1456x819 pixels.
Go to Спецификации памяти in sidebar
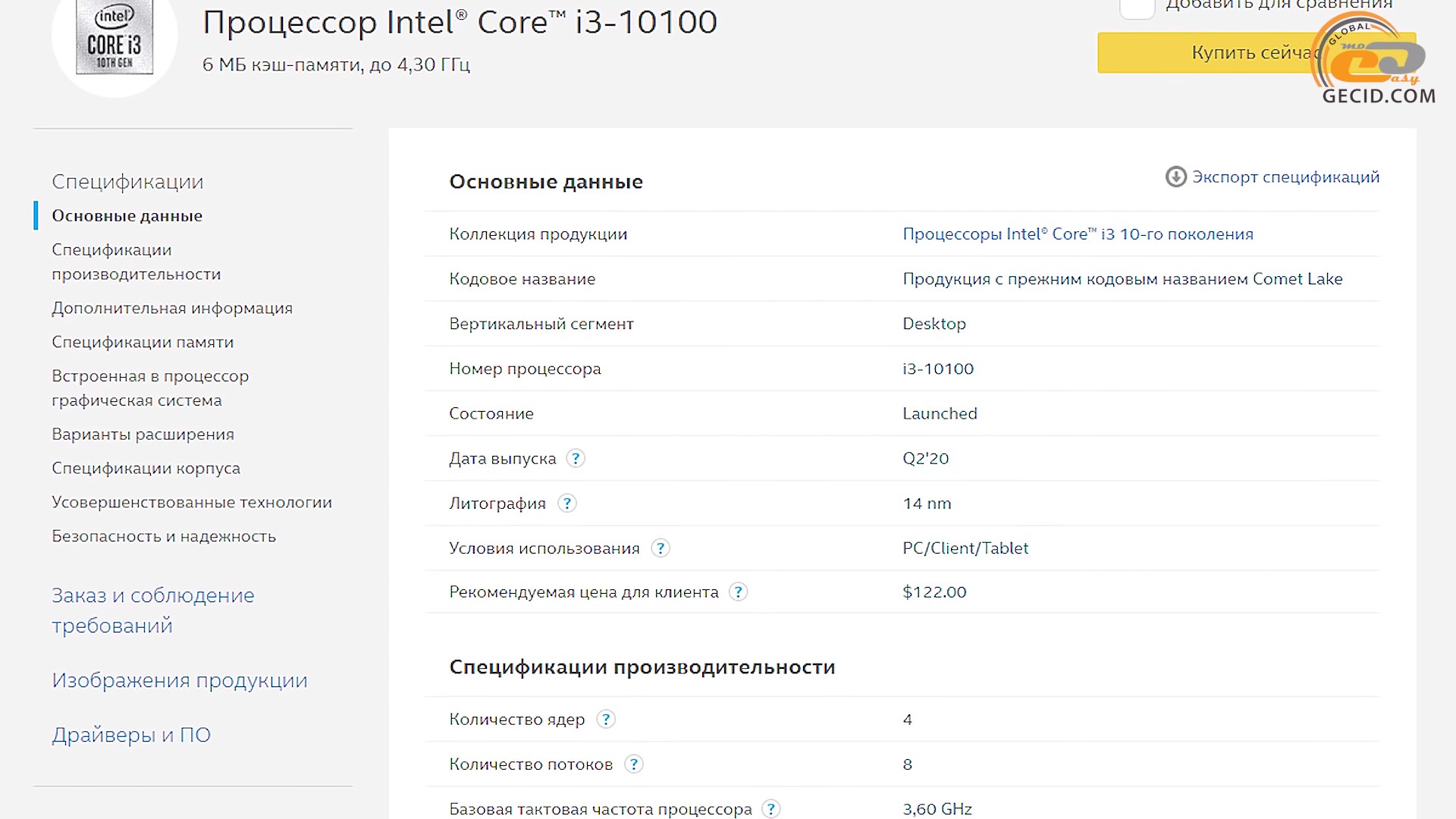pyautogui.click(x=143, y=342)
